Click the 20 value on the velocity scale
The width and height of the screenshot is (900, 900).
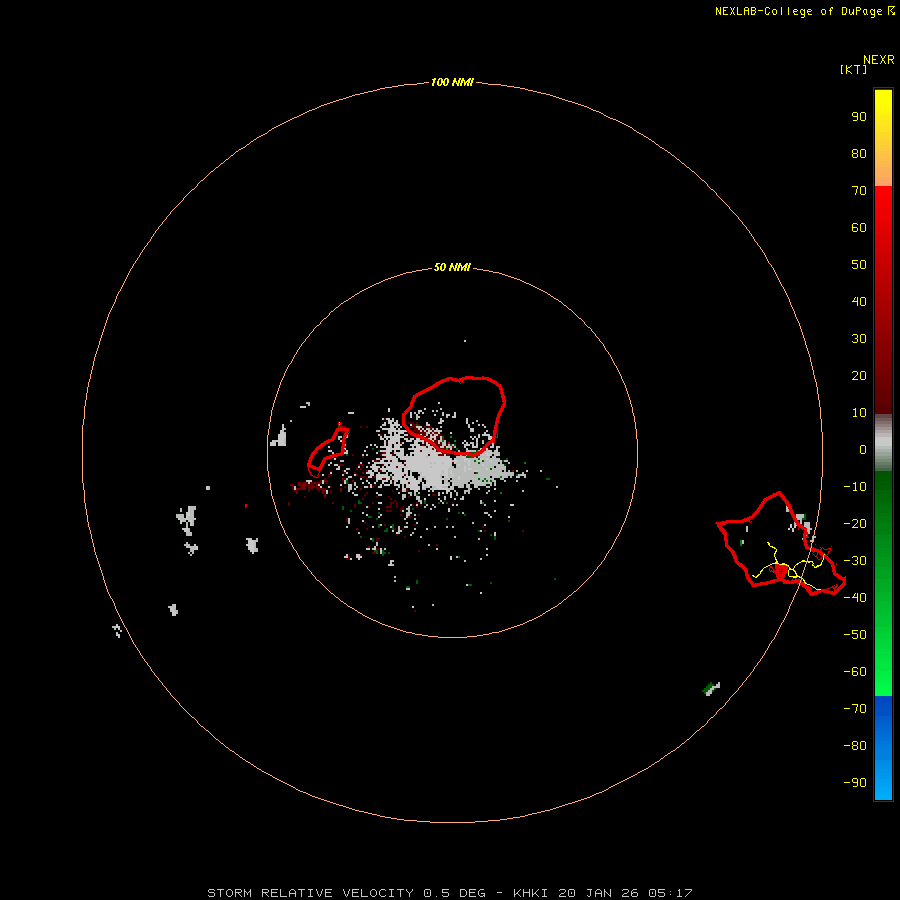click(x=859, y=375)
